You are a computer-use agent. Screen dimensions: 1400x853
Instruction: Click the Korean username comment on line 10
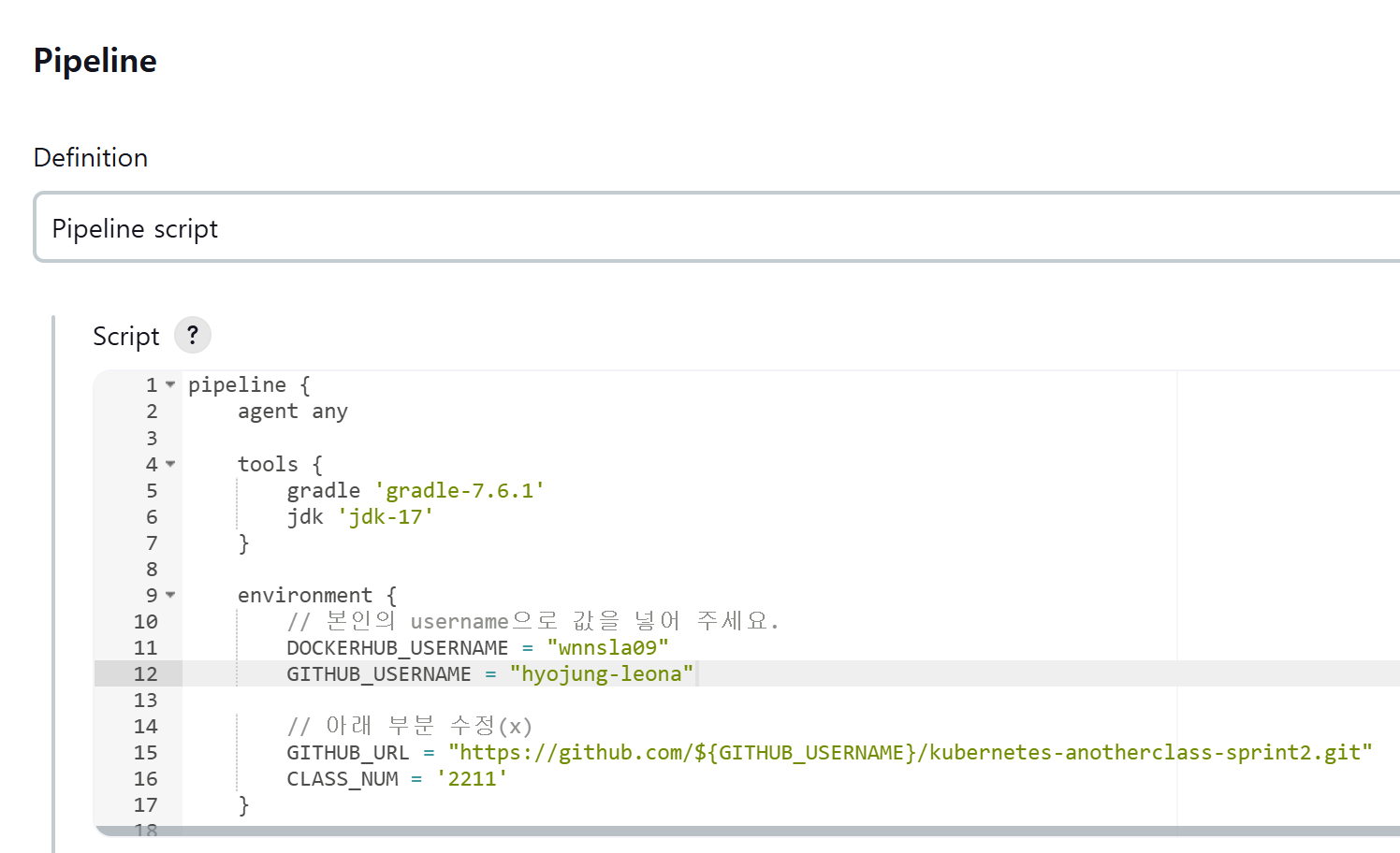tap(532, 622)
